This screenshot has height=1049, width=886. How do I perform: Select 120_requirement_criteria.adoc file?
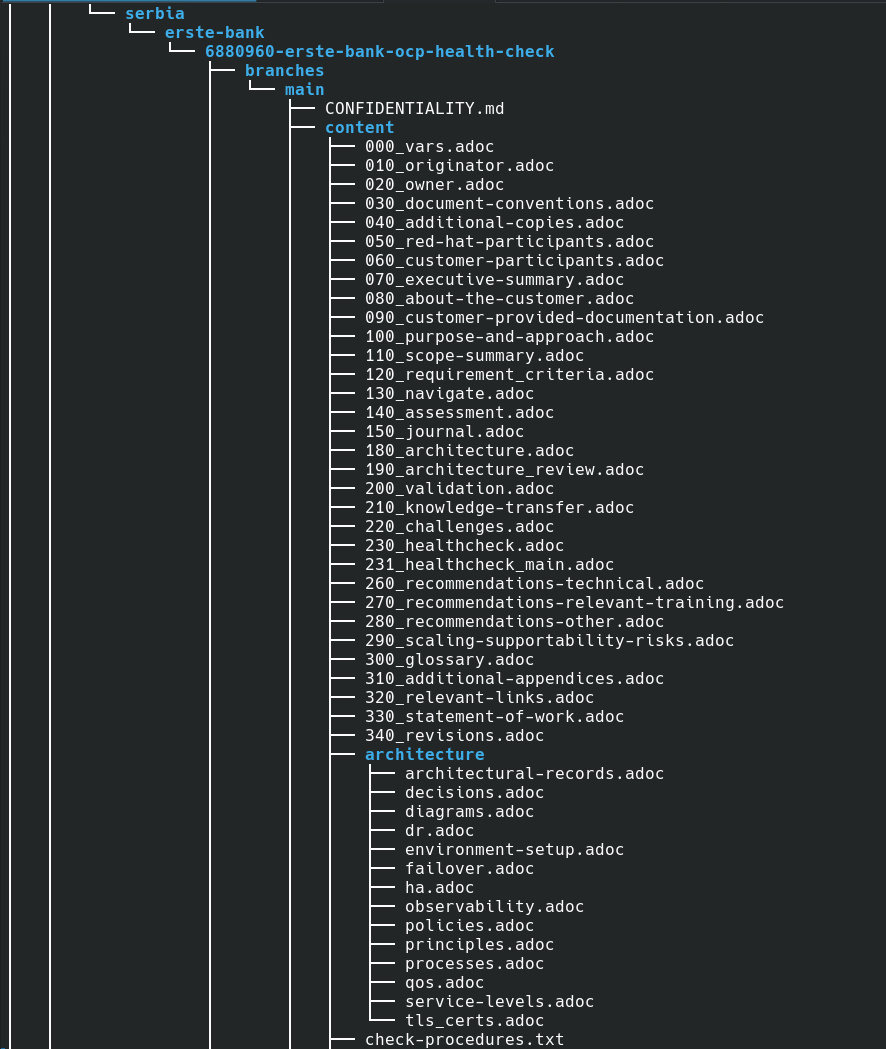pyautogui.click(x=509, y=375)
